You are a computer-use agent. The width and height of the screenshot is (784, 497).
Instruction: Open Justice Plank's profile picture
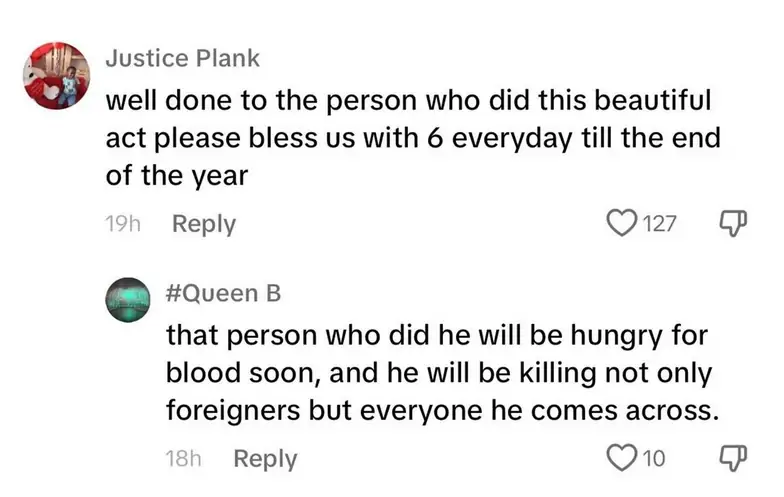coord(57,75)
